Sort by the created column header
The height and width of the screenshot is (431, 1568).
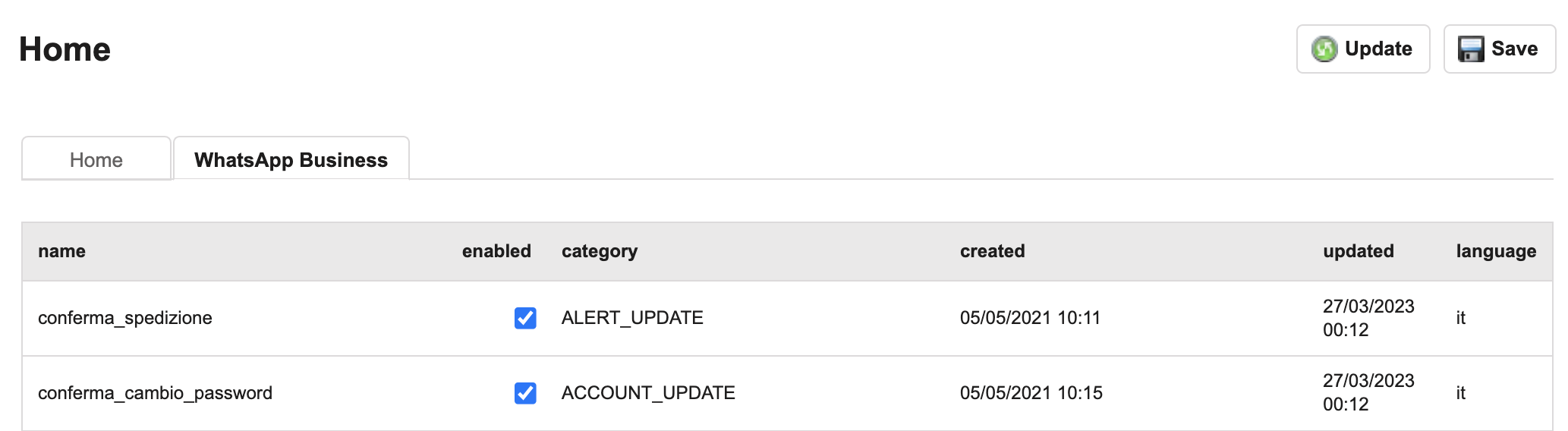click(x=993, y=251)
